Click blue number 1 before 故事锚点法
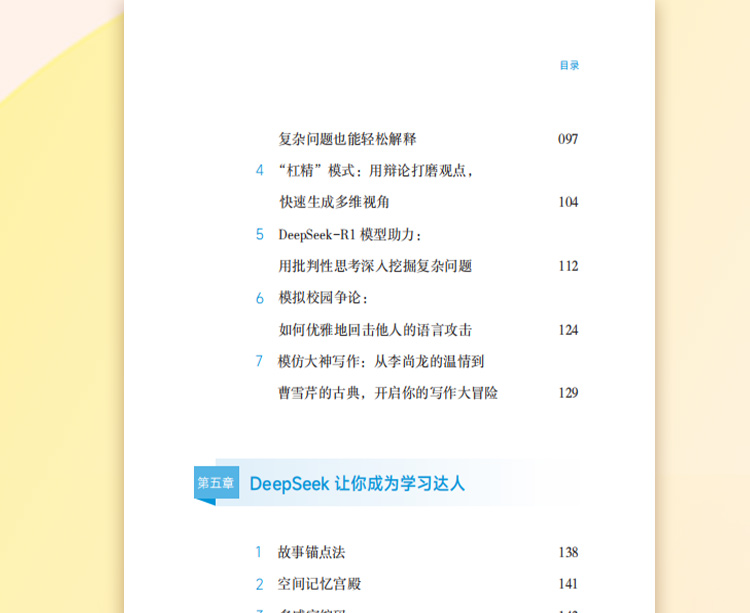The width and height of the screenshot is (750, 613). 259,552
